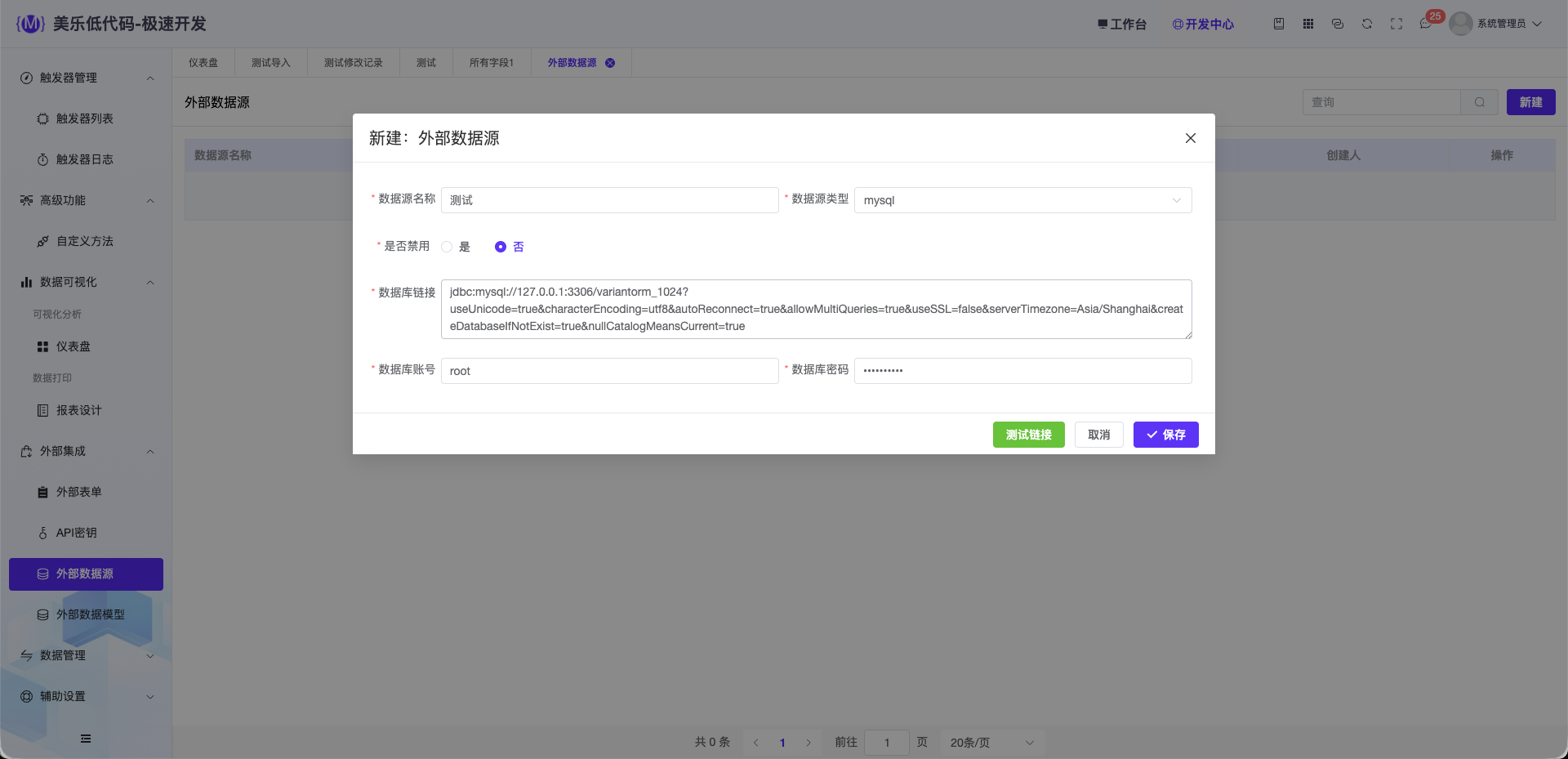The width and height of the screenshot is (1568, 759).
Task: Focus the 查询 search input
Action: click(1382, 102)
